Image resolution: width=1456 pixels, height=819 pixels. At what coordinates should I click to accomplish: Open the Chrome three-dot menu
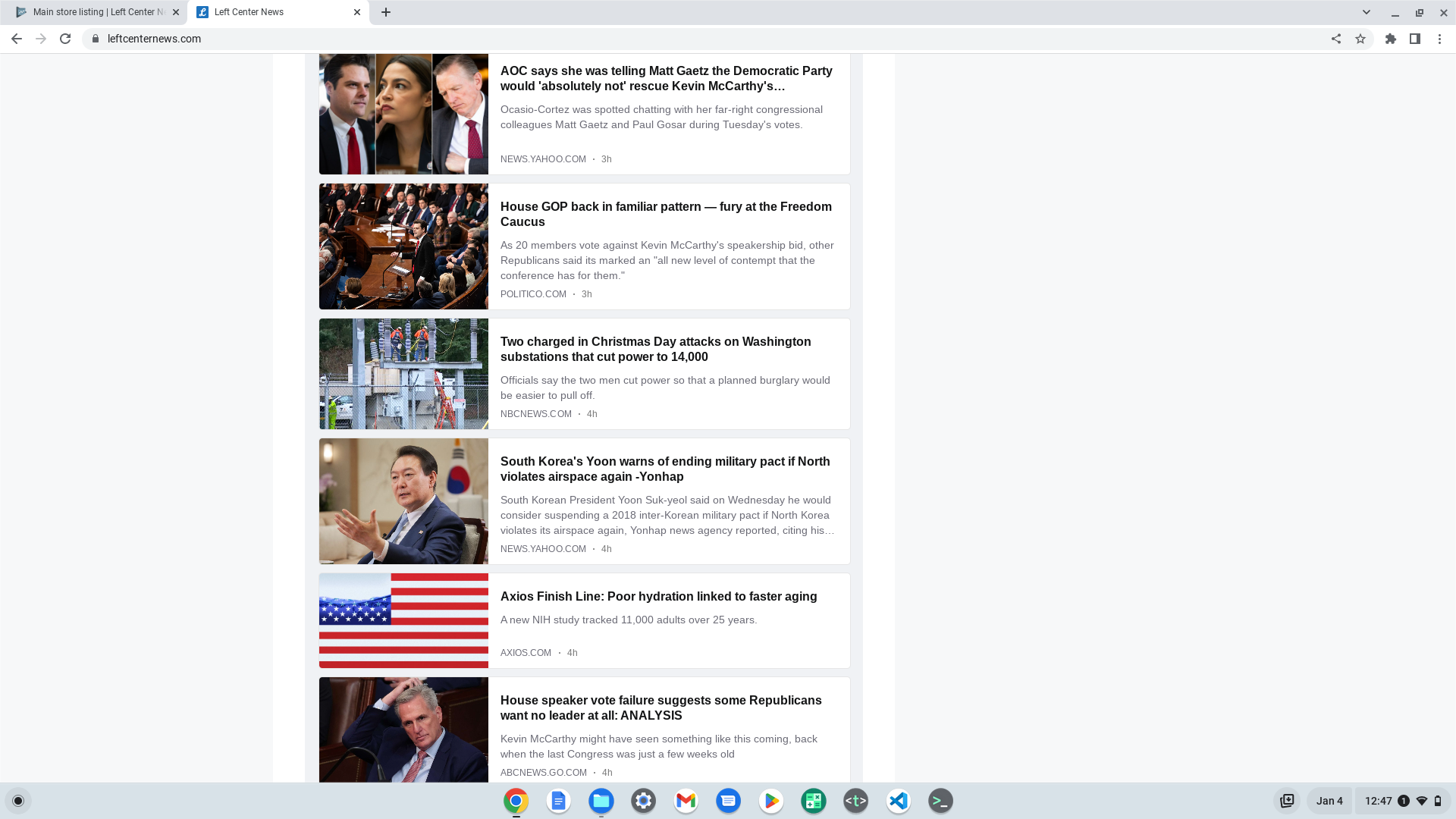[x=1439, y=39]
